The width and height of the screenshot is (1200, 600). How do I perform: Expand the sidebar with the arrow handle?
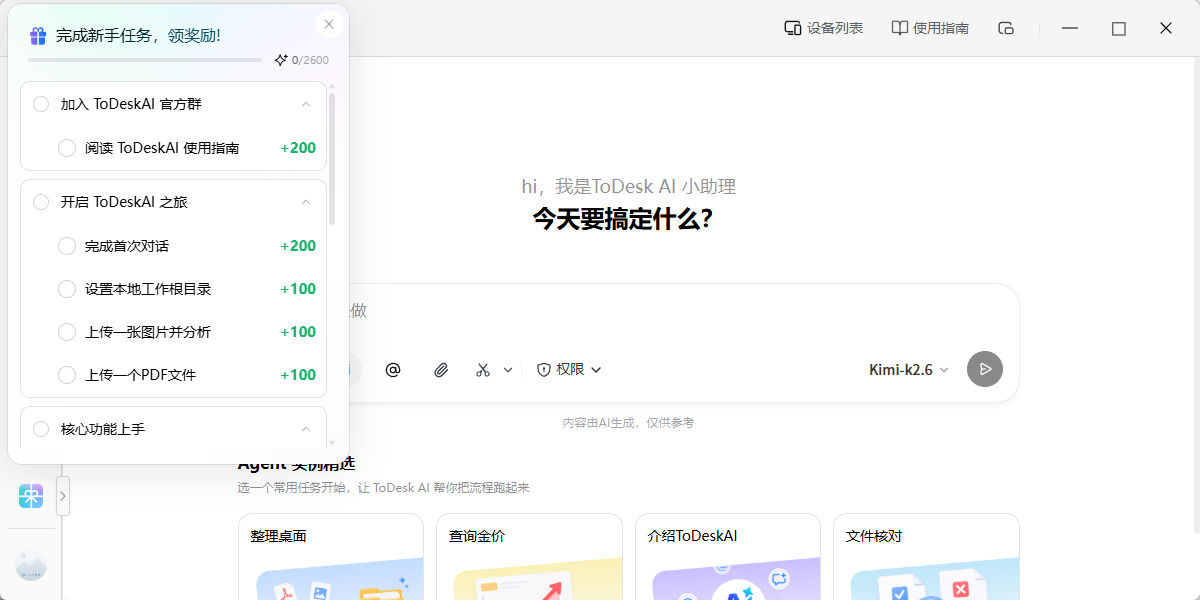coord(63,496)
